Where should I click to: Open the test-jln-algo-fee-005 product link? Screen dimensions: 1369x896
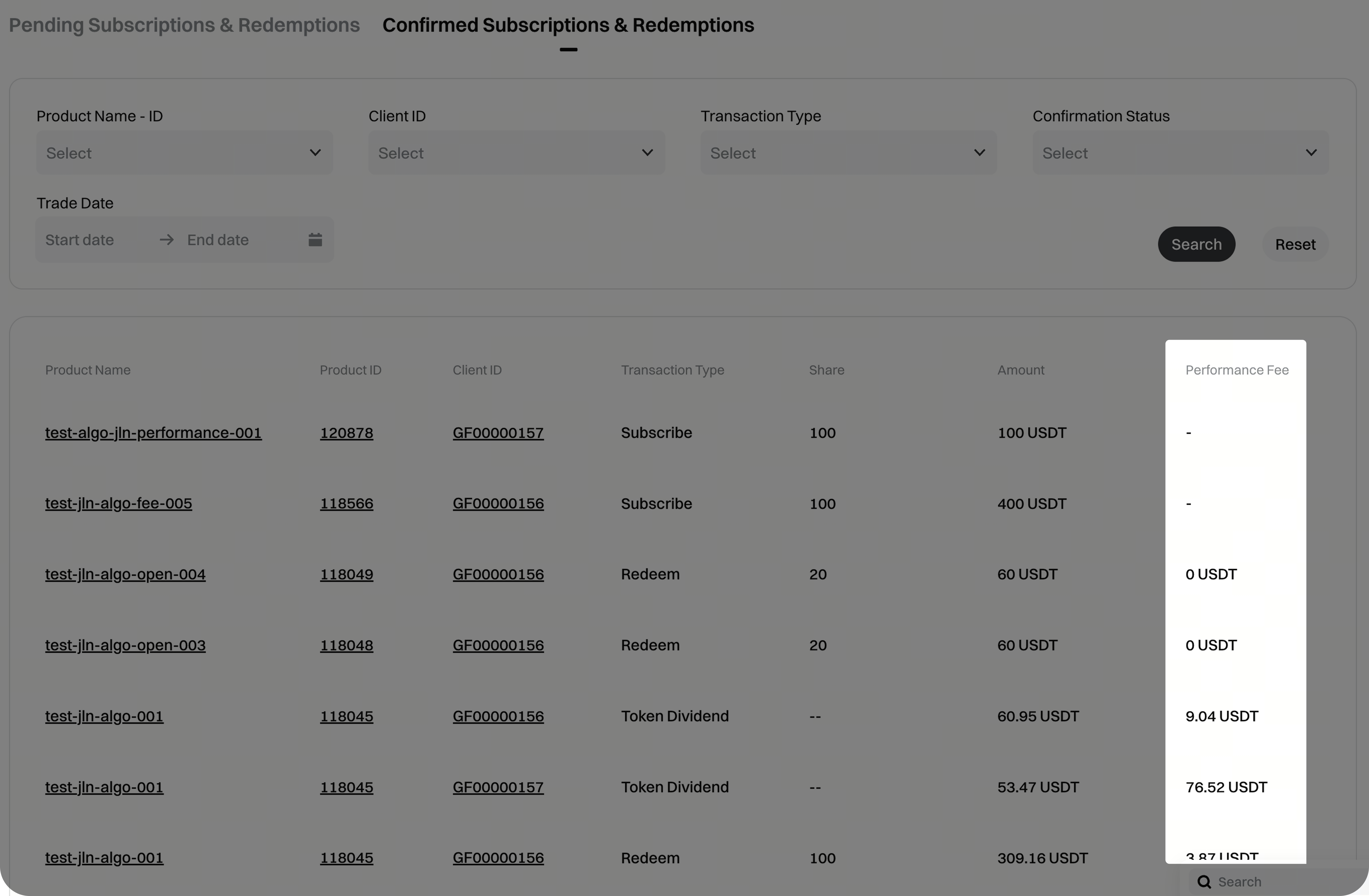[119, 503]
